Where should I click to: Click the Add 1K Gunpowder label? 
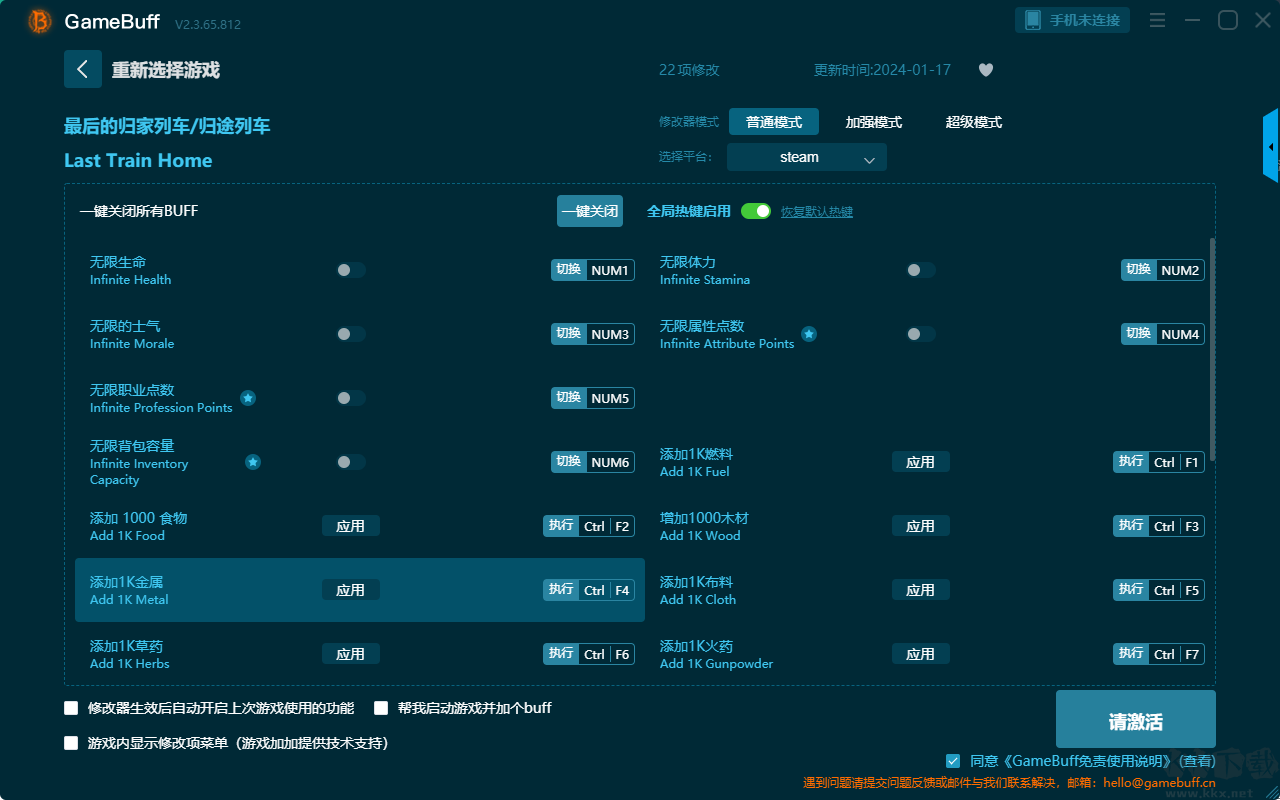[x=717, y=664]
